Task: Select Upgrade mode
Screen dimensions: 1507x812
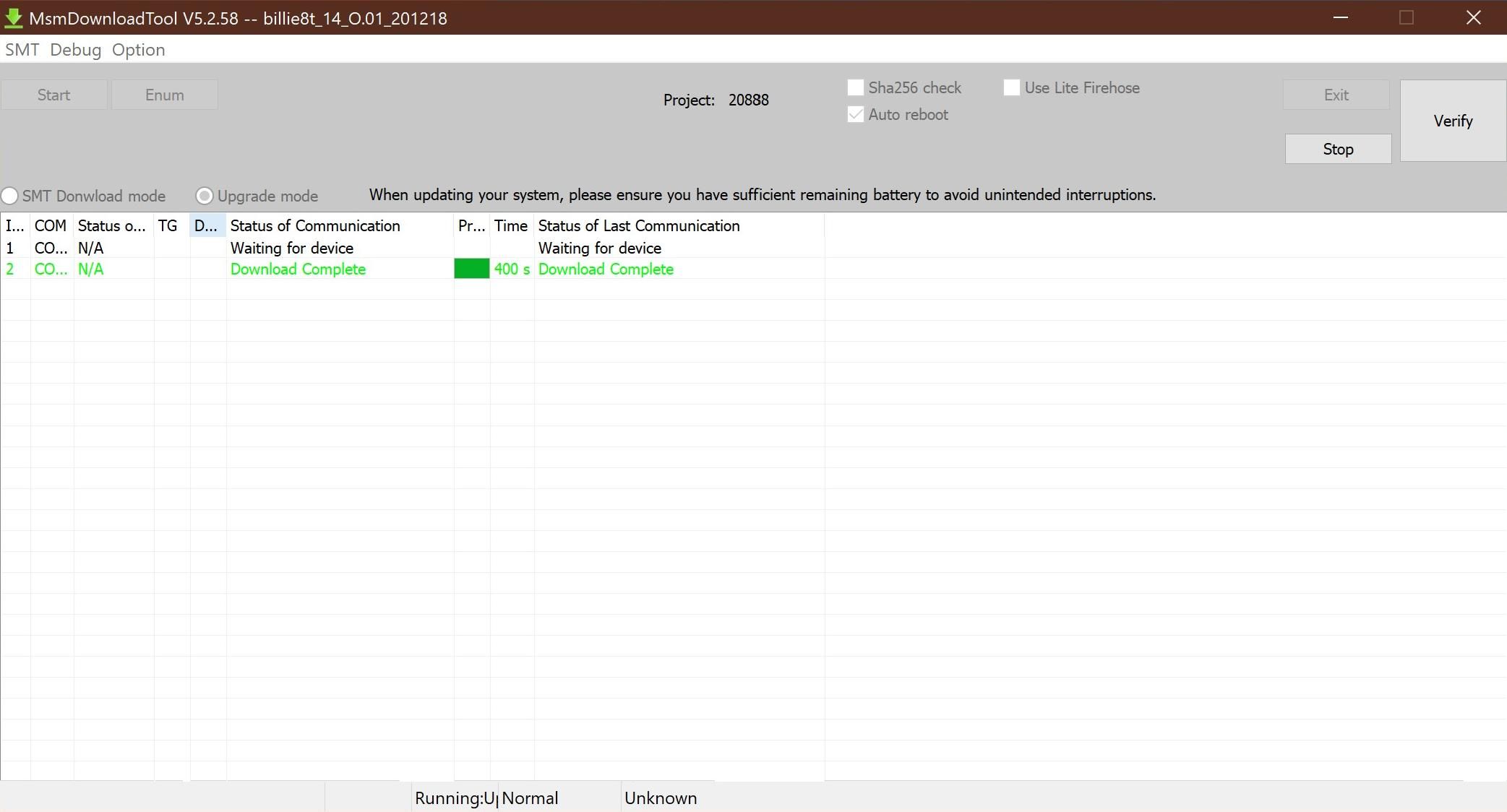Action: coord(204,196)
